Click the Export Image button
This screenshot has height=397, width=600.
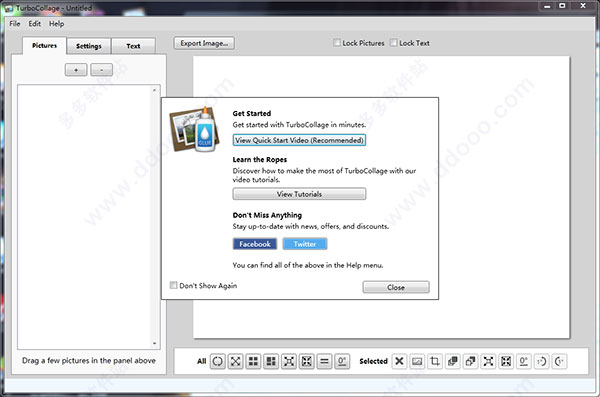coord(204,43)
